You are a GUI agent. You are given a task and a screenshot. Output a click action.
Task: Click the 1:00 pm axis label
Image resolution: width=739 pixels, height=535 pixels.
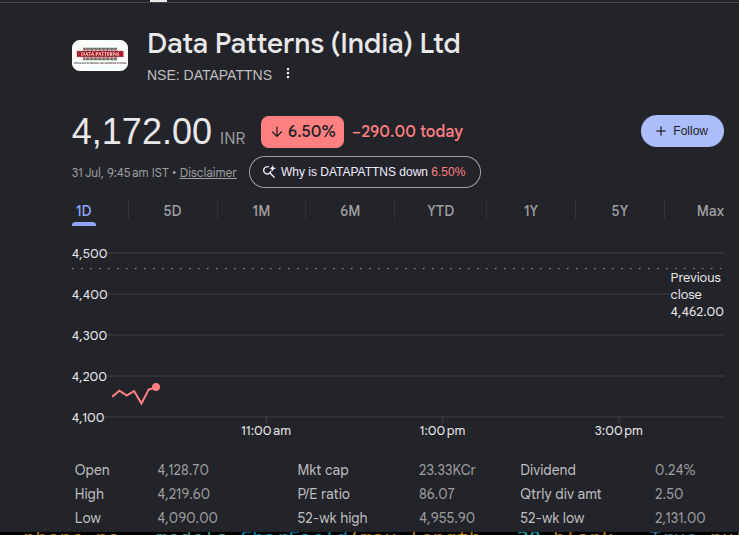point(442,431)
